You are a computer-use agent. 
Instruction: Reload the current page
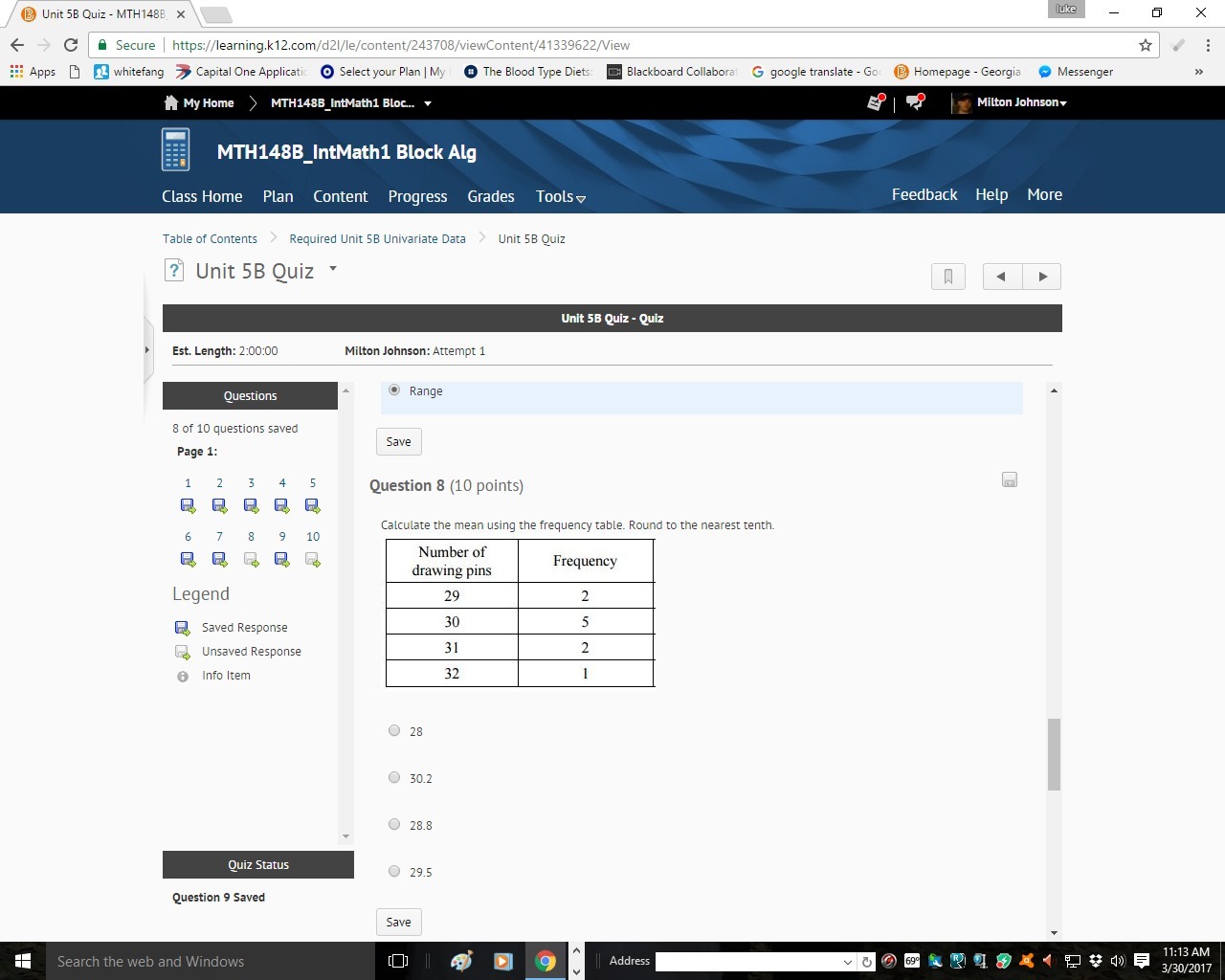71,45
